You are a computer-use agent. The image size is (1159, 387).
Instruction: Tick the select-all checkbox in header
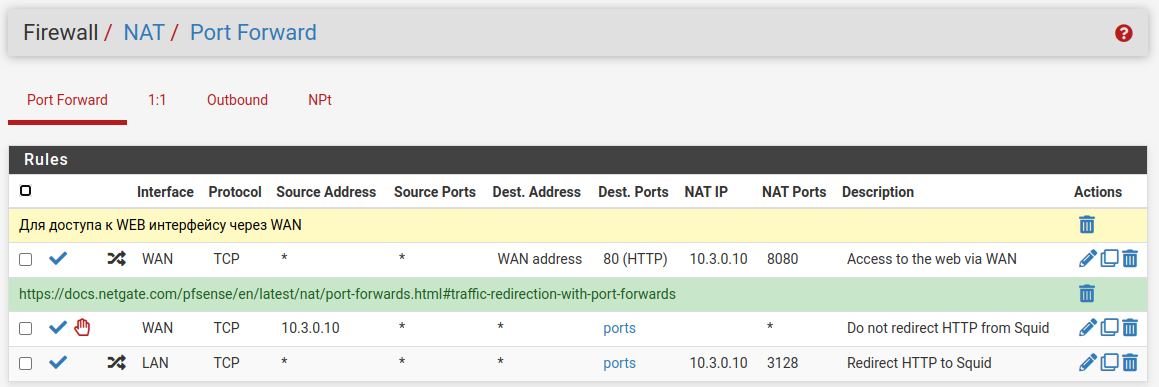click(25, 191)
